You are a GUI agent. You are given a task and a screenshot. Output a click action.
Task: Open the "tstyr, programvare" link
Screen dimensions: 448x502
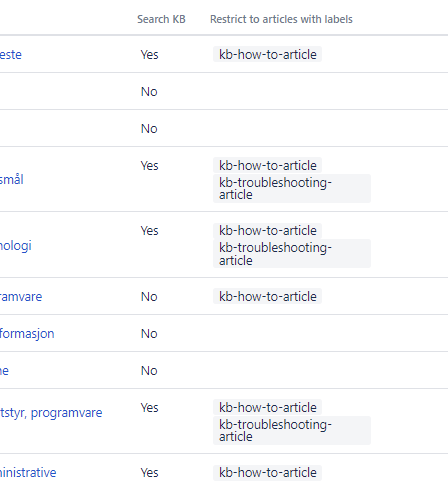(x=51, y=413)
